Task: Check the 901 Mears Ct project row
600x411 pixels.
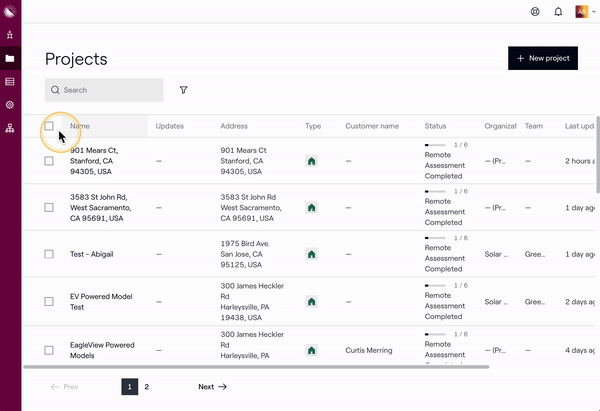Action: pos(49,161)
